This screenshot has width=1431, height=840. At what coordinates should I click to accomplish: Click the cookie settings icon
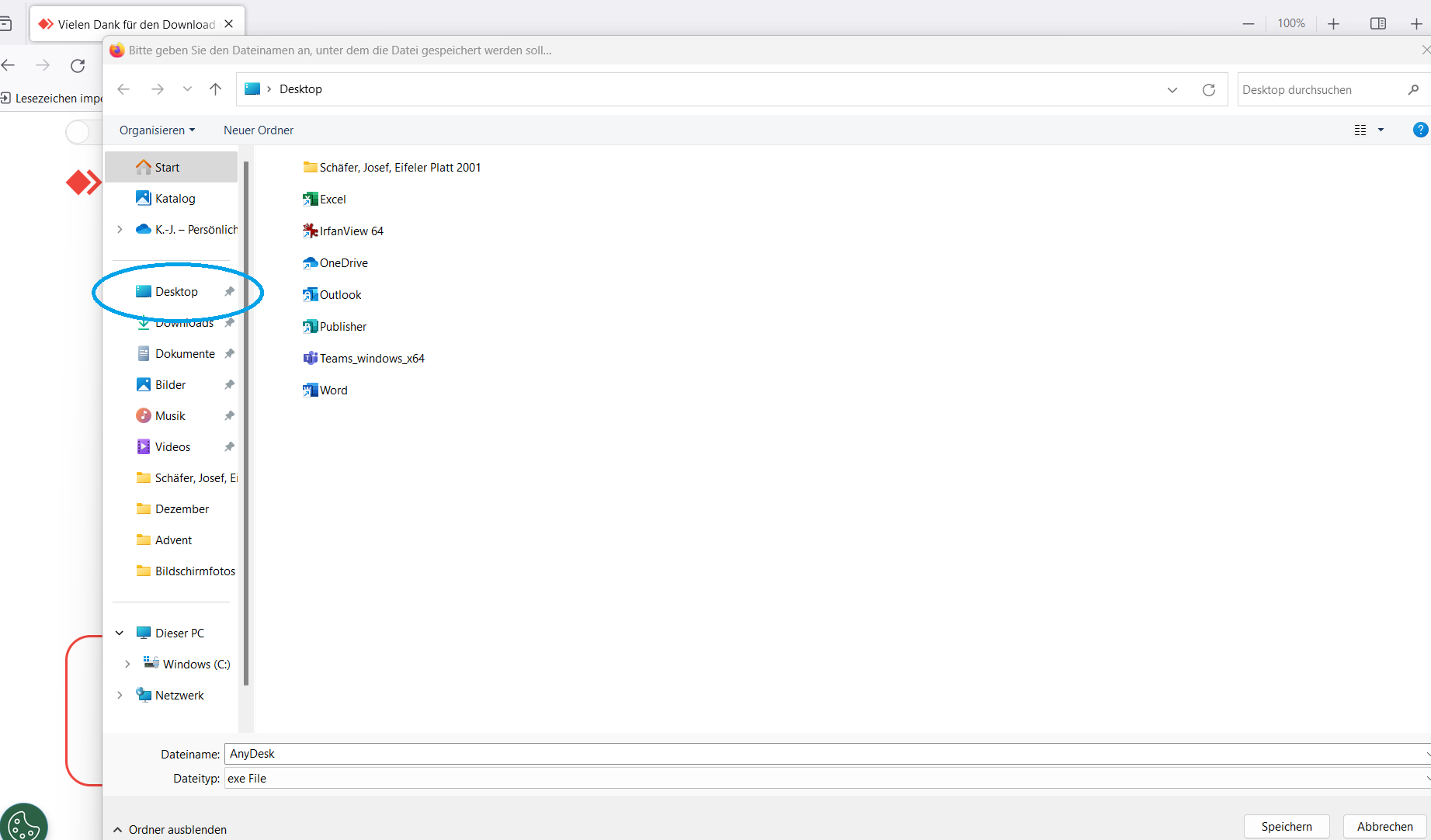[23, 824]
